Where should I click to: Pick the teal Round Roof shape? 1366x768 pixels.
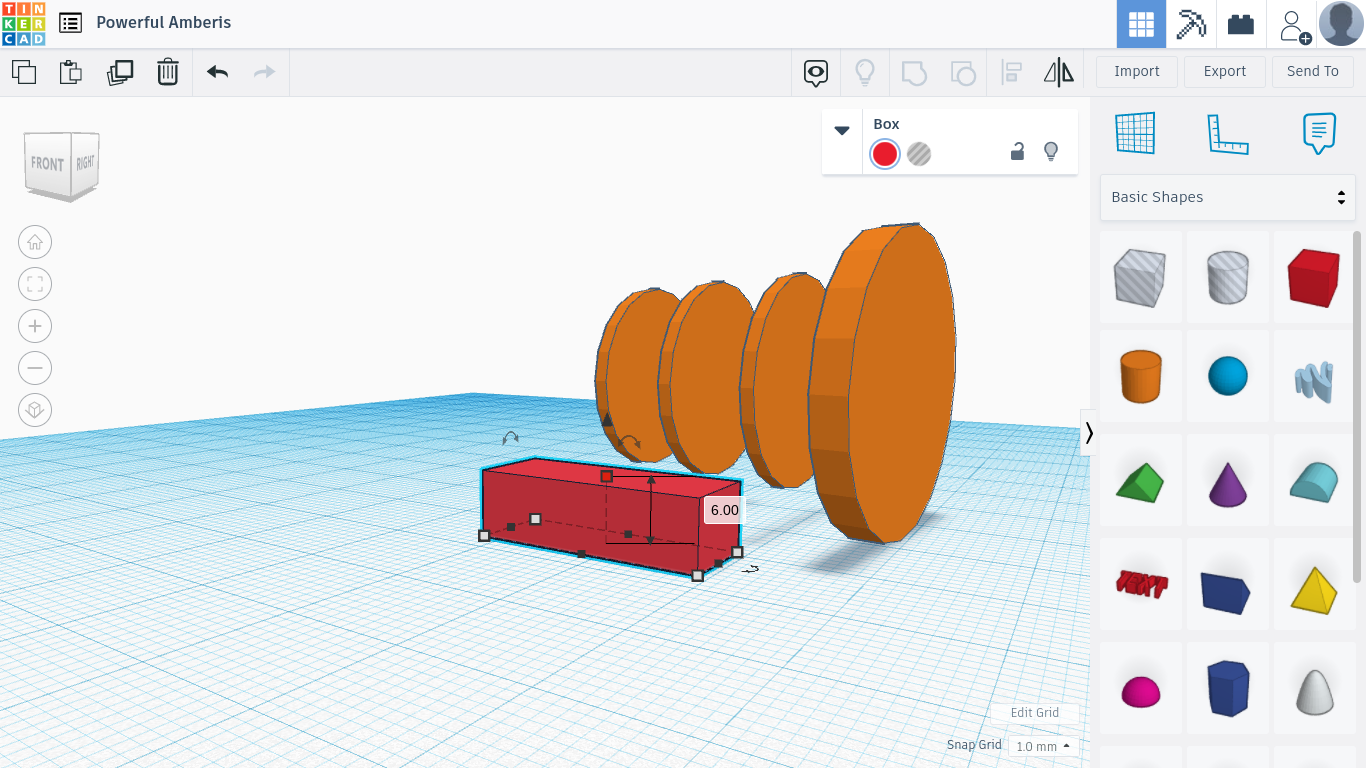[x=1314, y=482]
